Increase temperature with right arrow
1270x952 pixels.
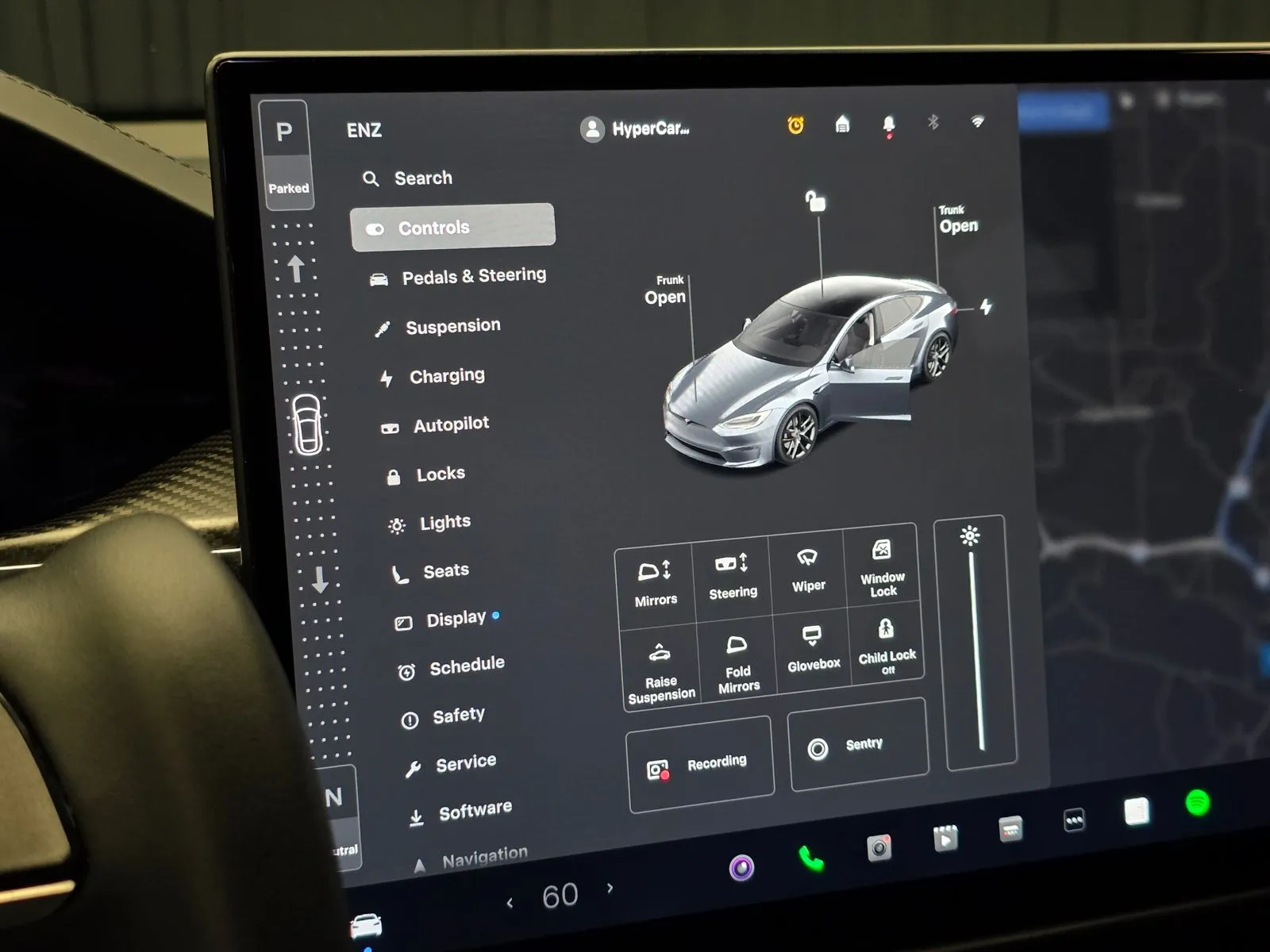click(x=610, y=889)
